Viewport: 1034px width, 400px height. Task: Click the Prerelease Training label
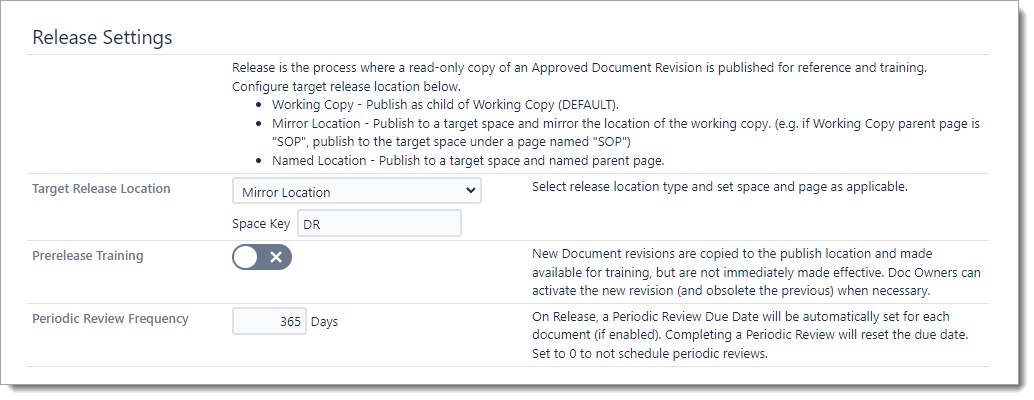(x=88, y=255)
